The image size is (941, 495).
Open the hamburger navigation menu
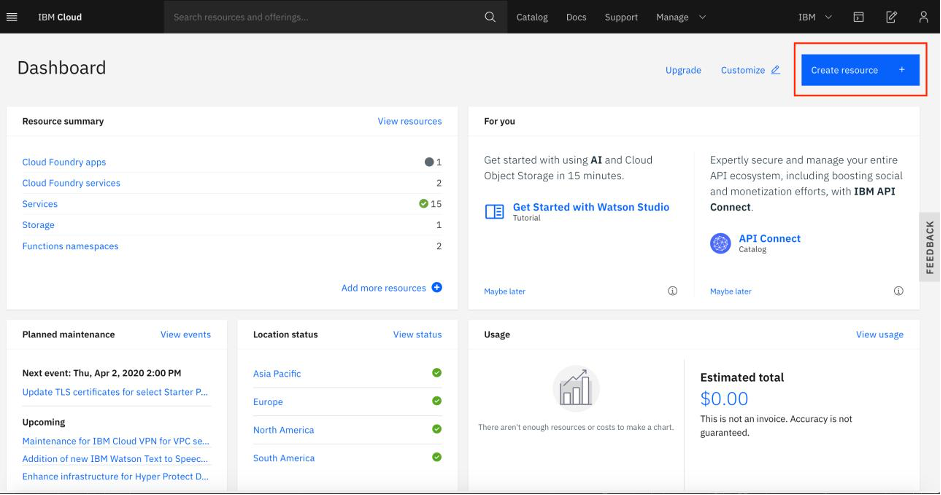pyautogui.click(x=11, y=17)
